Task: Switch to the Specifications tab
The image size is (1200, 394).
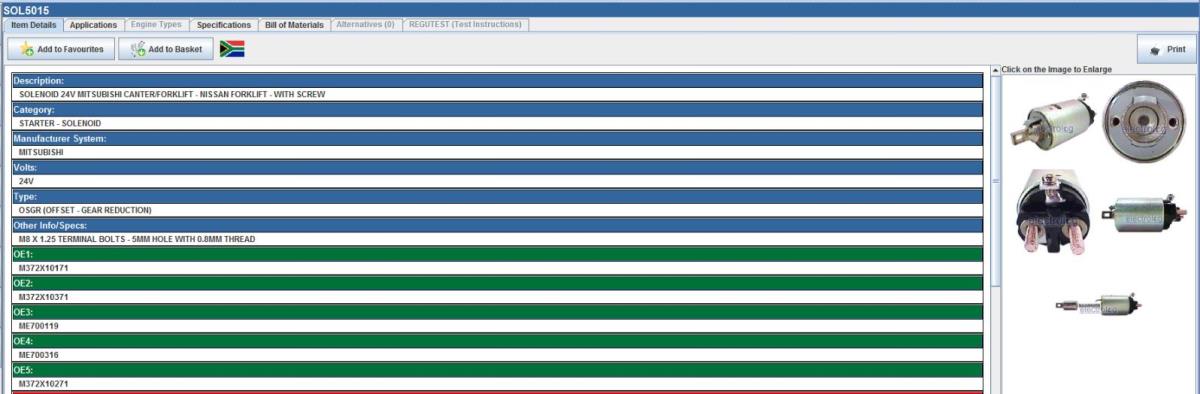Action: tap(224, 24)
